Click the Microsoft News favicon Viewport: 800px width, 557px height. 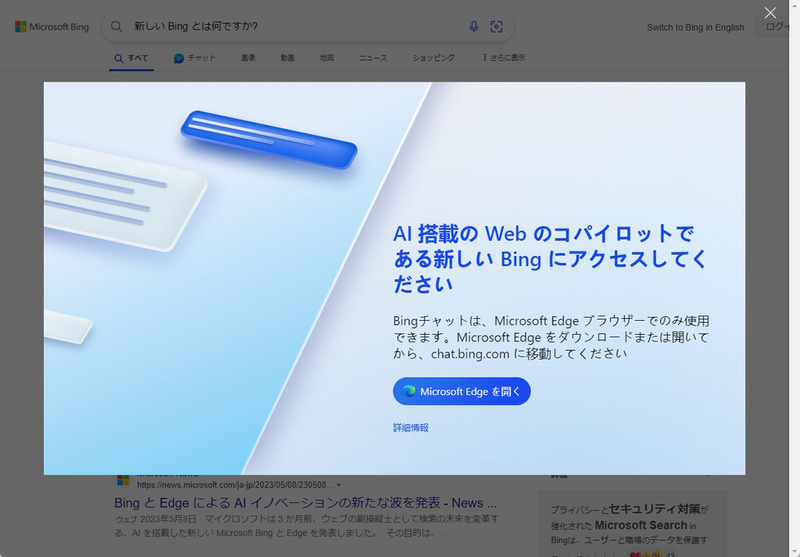[x=123, y=480]
